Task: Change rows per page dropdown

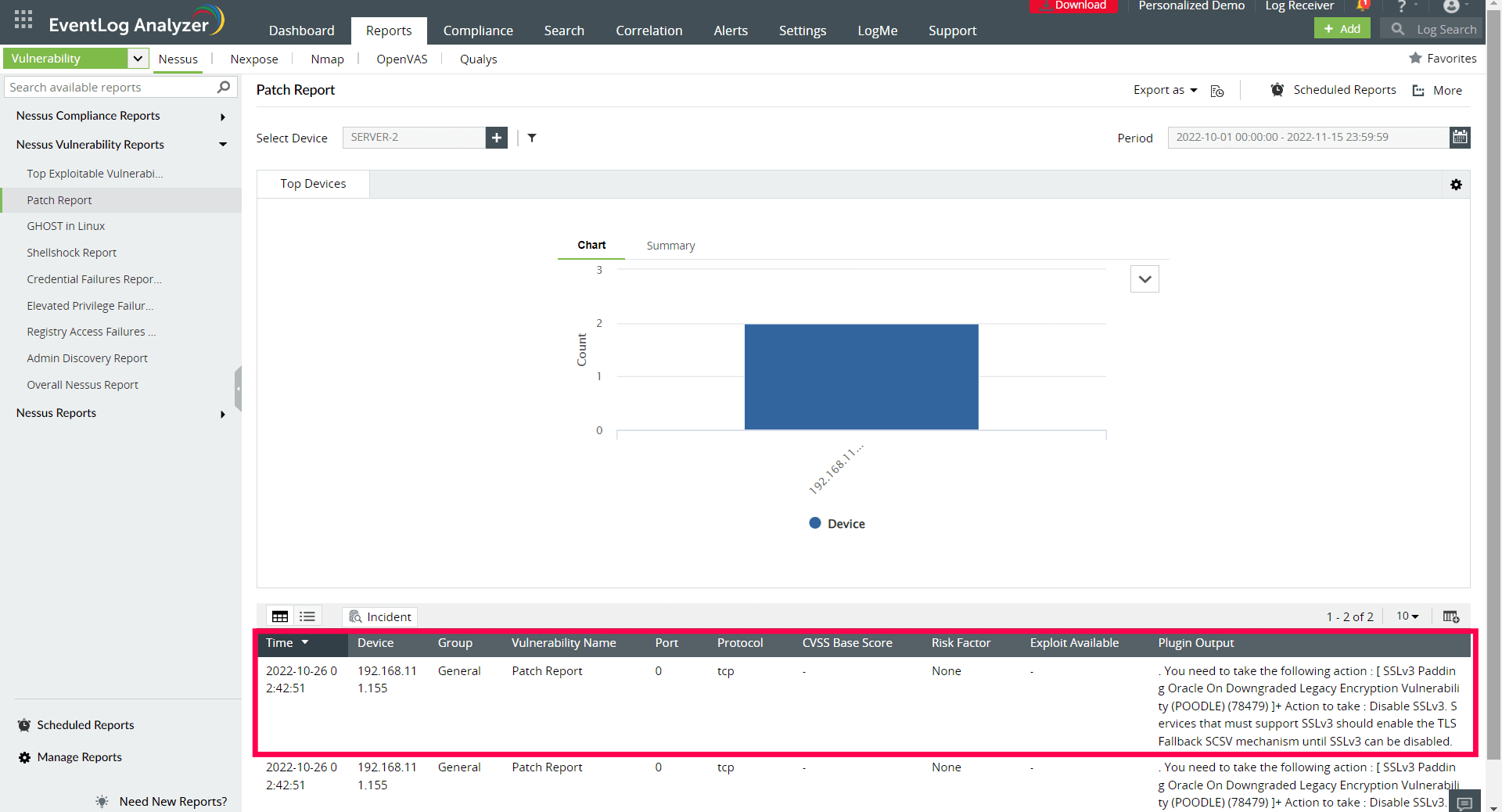Action: pos(1407,616)
